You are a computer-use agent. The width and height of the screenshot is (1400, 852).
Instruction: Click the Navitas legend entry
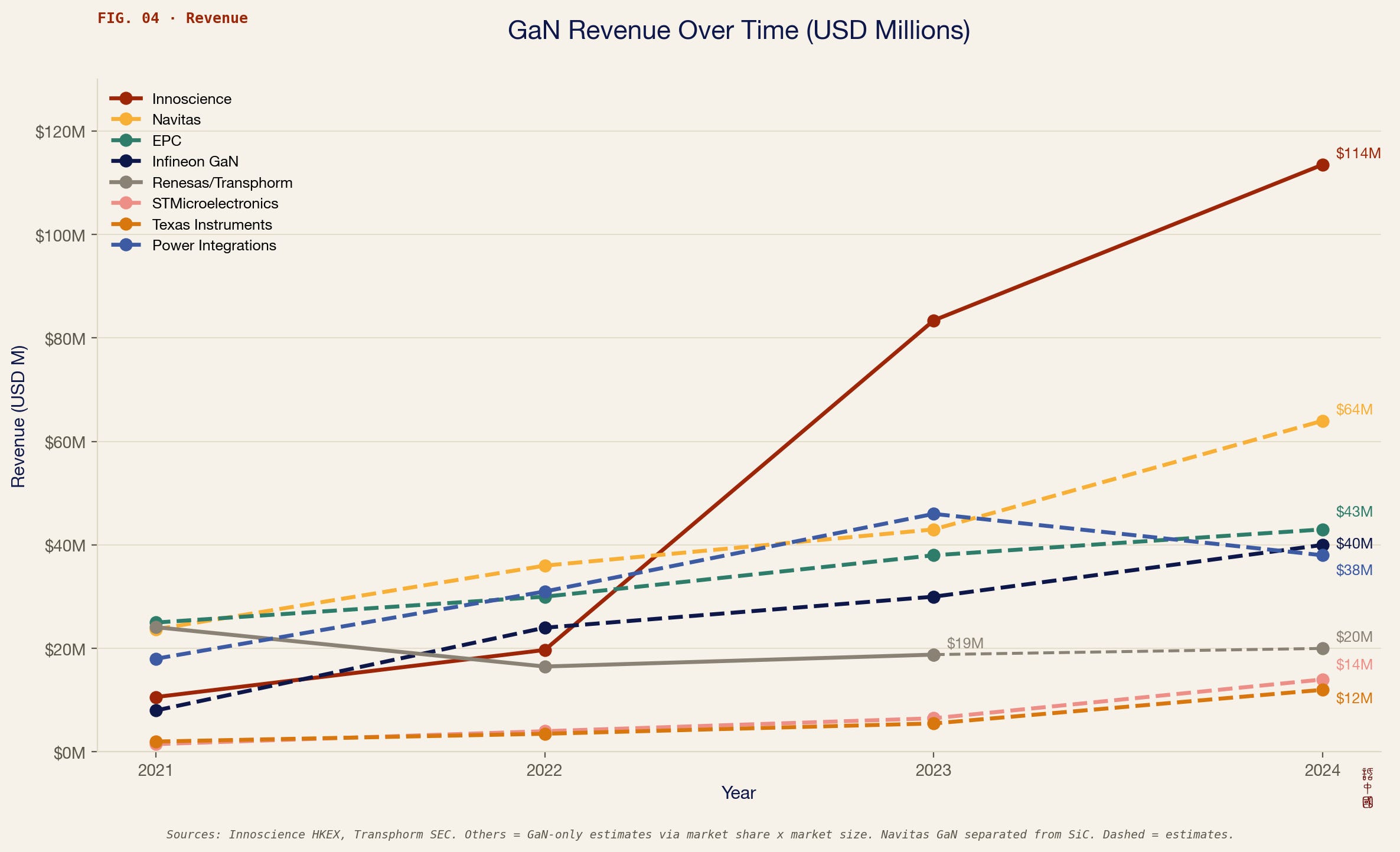coord(176,120)
